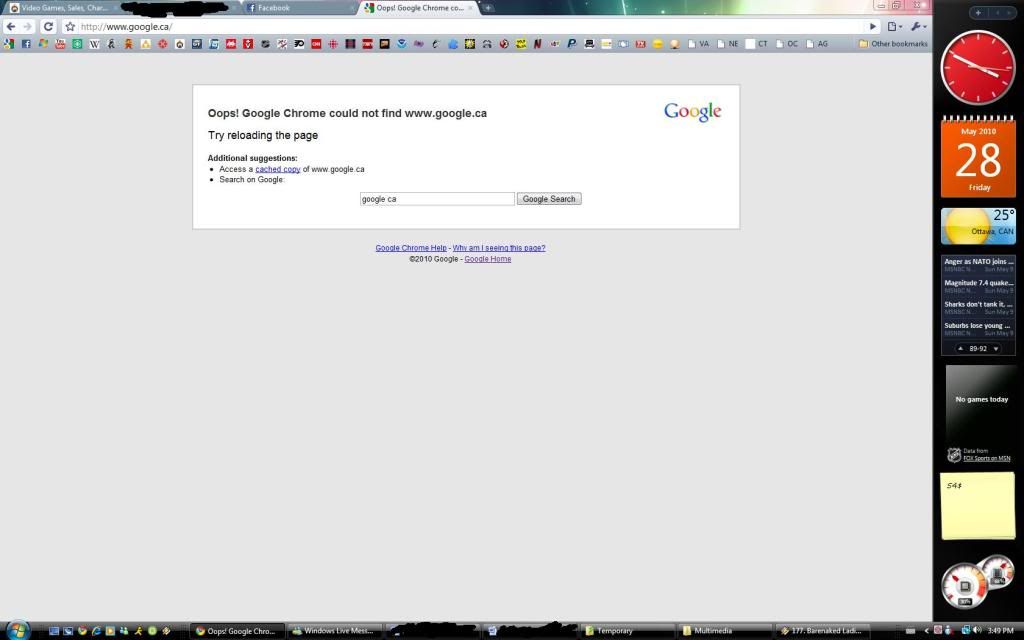Switch to the Video Games, Sales, Charts tab
This screenshot has height=640, width=1024.
coord(58,8)
